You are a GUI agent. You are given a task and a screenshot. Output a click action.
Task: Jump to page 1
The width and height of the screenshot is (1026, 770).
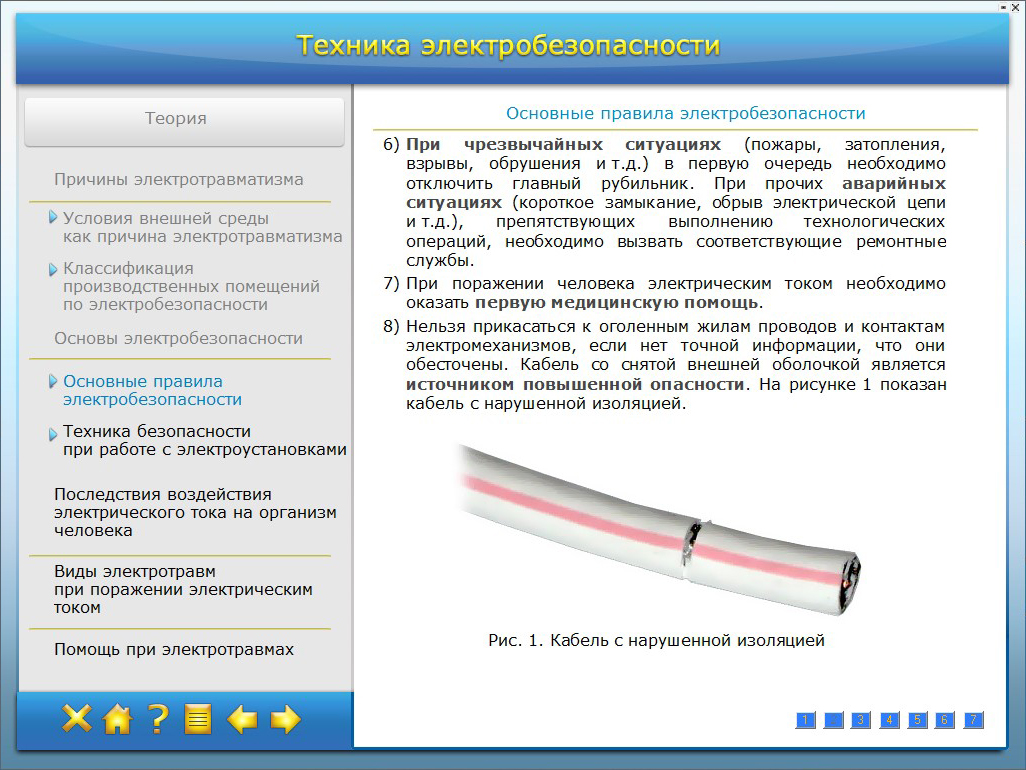point(805,720)
